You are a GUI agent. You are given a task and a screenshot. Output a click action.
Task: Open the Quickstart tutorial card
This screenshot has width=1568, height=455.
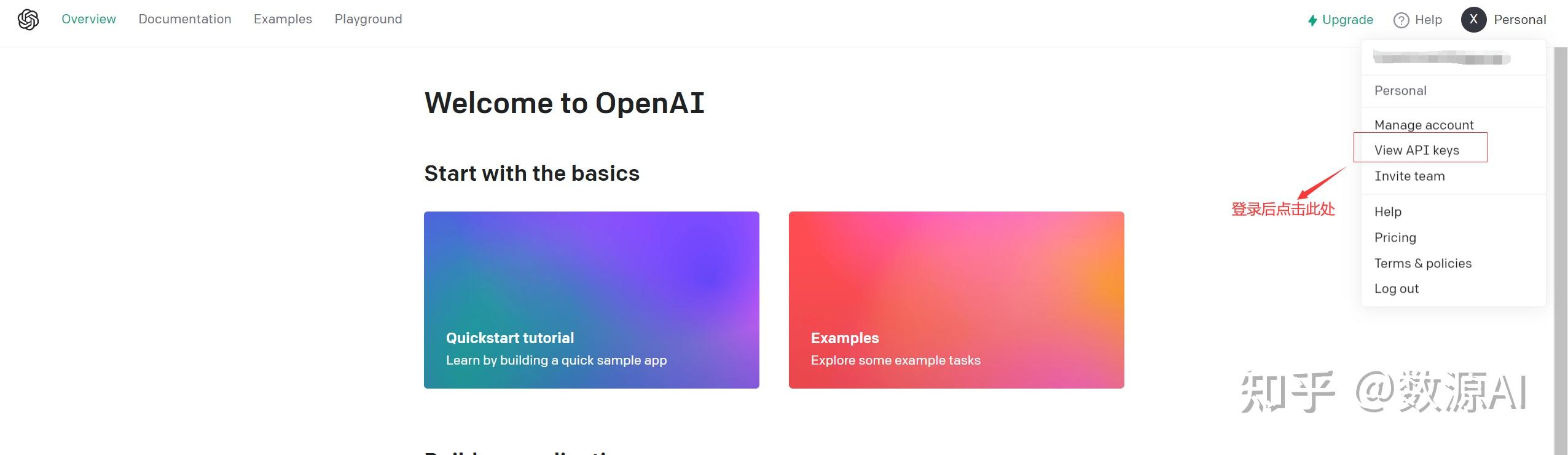(x=591, y=299)
